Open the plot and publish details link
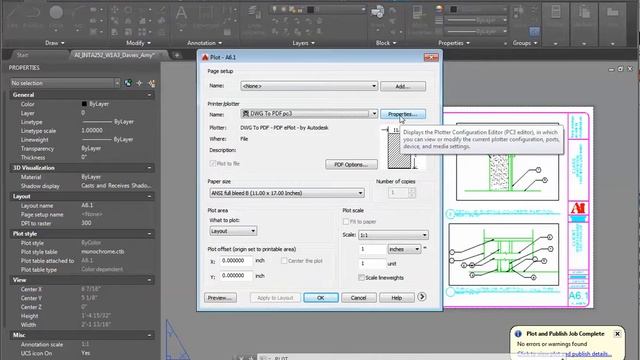 click(x=564, y=353)
